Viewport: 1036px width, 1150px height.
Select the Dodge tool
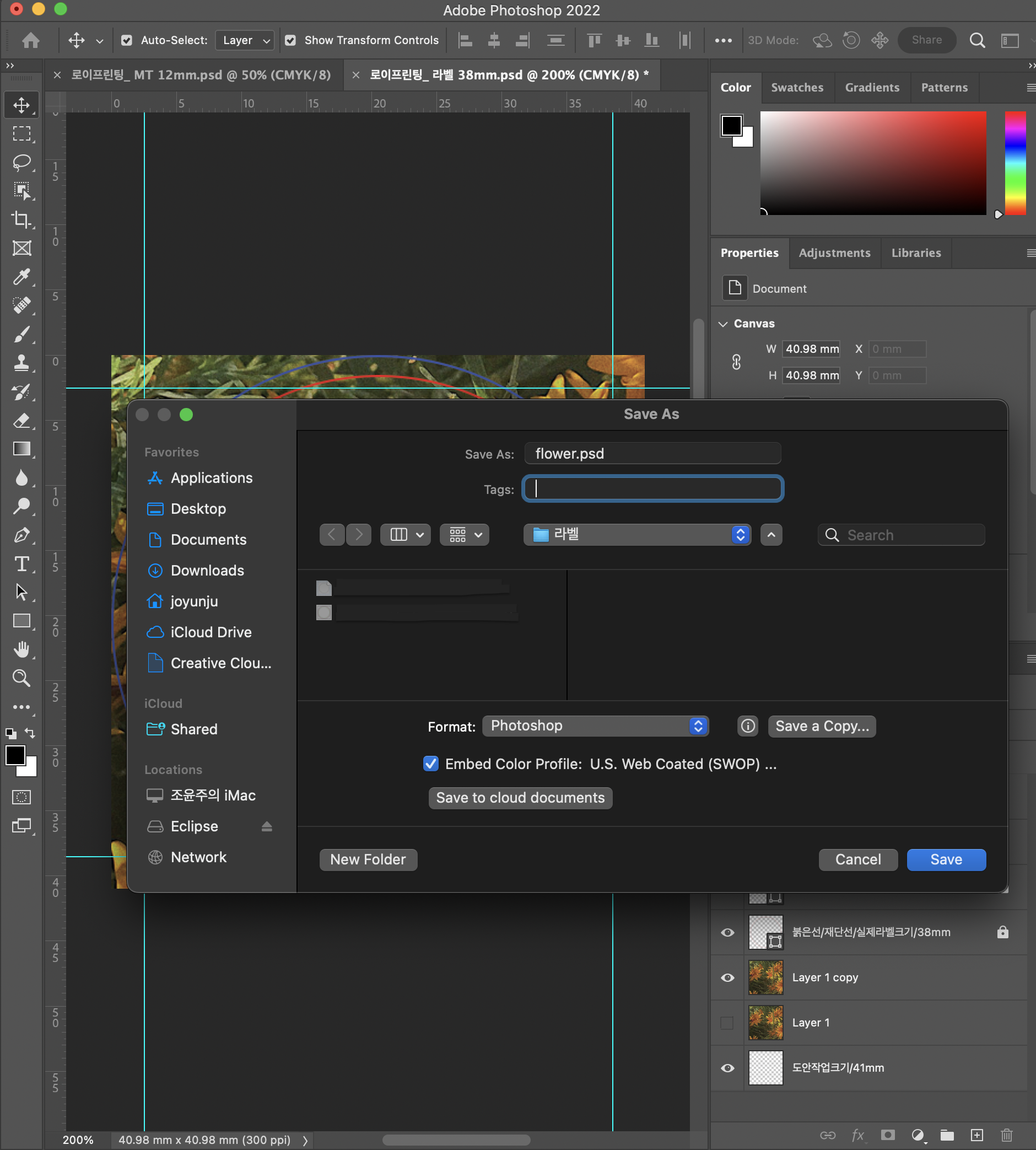click(21, 507)
